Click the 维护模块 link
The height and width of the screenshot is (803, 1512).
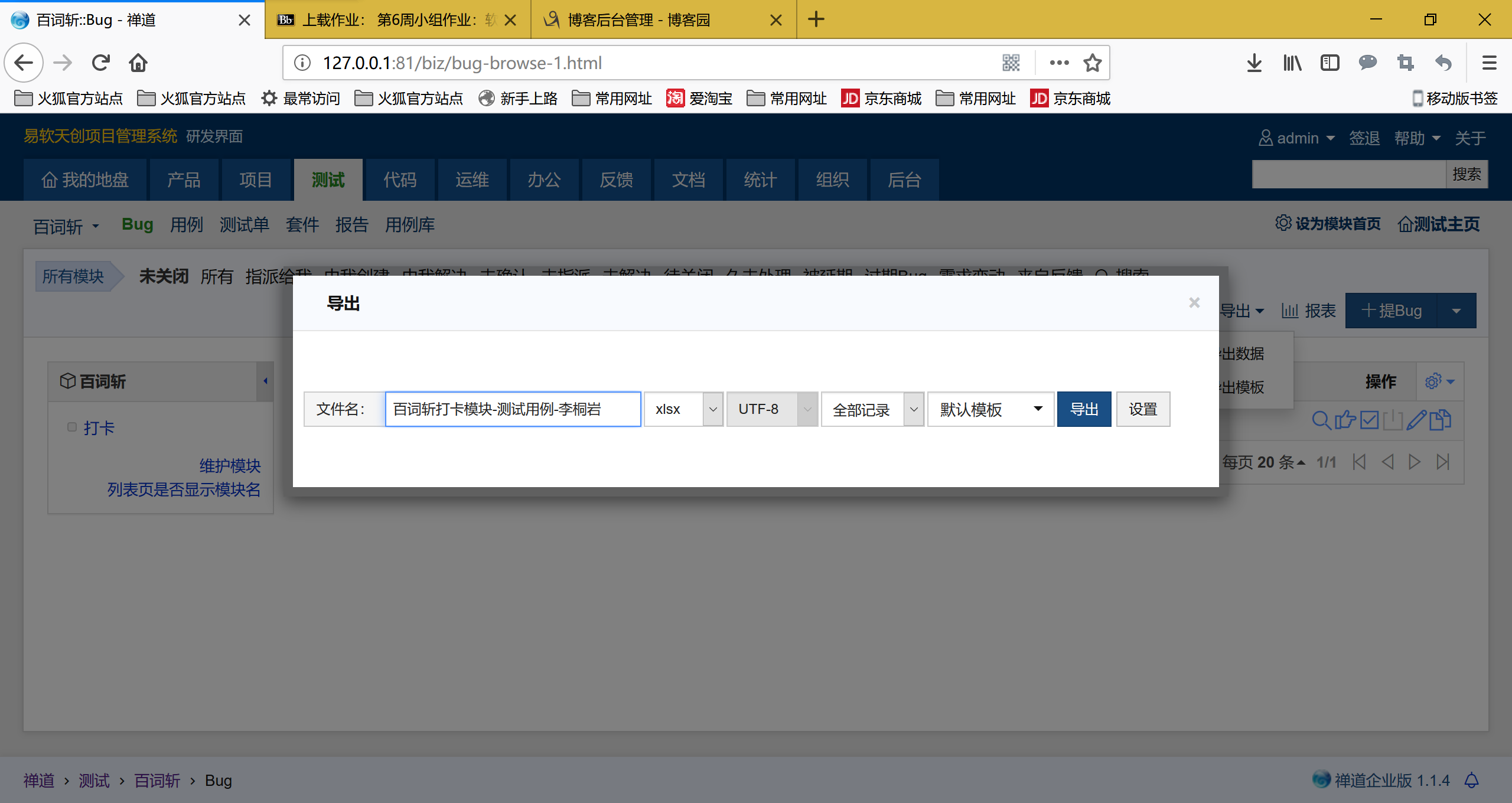click(x=230, y=465)
